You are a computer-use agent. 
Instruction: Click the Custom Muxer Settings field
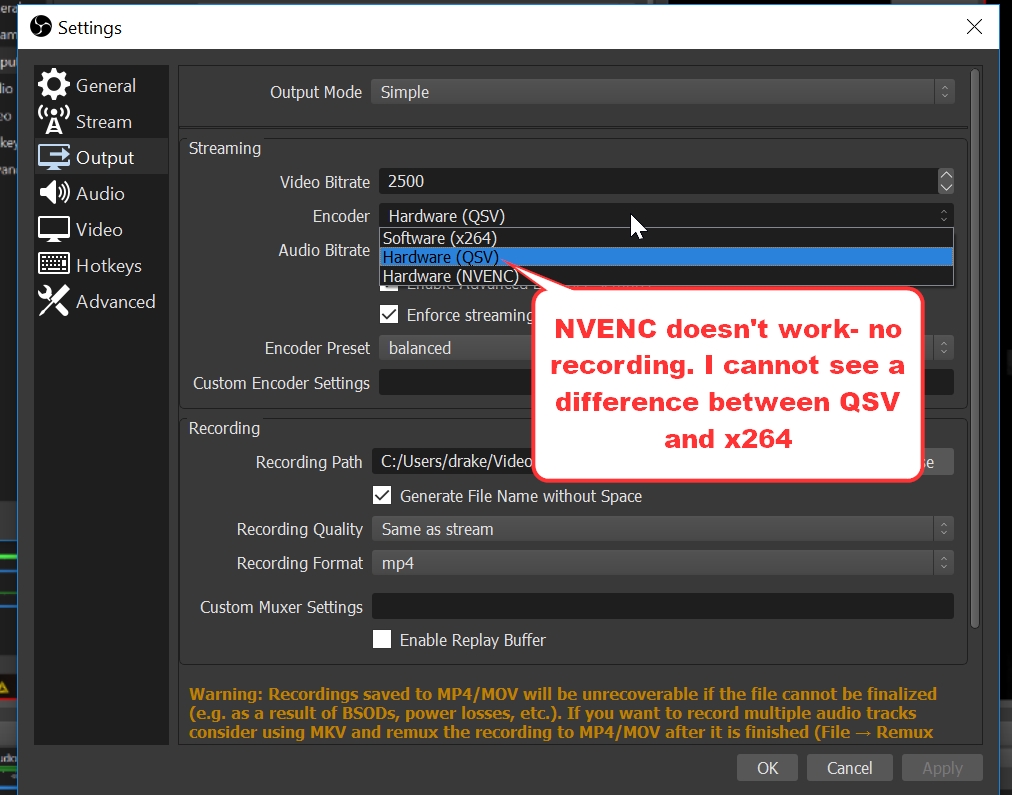(662, 606)
